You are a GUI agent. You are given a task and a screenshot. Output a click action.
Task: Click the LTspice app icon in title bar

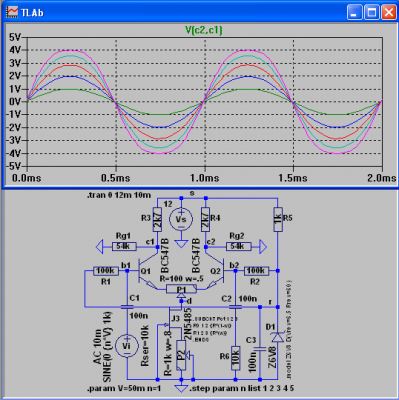click(x=12, y=12)
